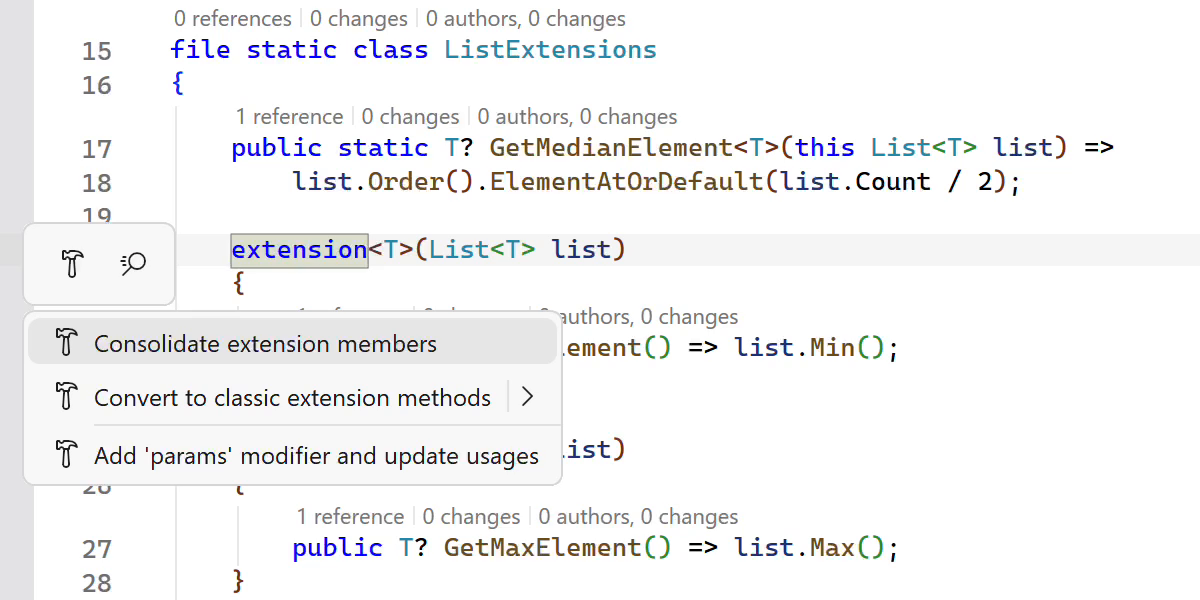This screenshot has height=600, width=1200.
Task: Open '0 authors, 0 changes' CodeLens above ListExtensions
Action: [525, 19]
